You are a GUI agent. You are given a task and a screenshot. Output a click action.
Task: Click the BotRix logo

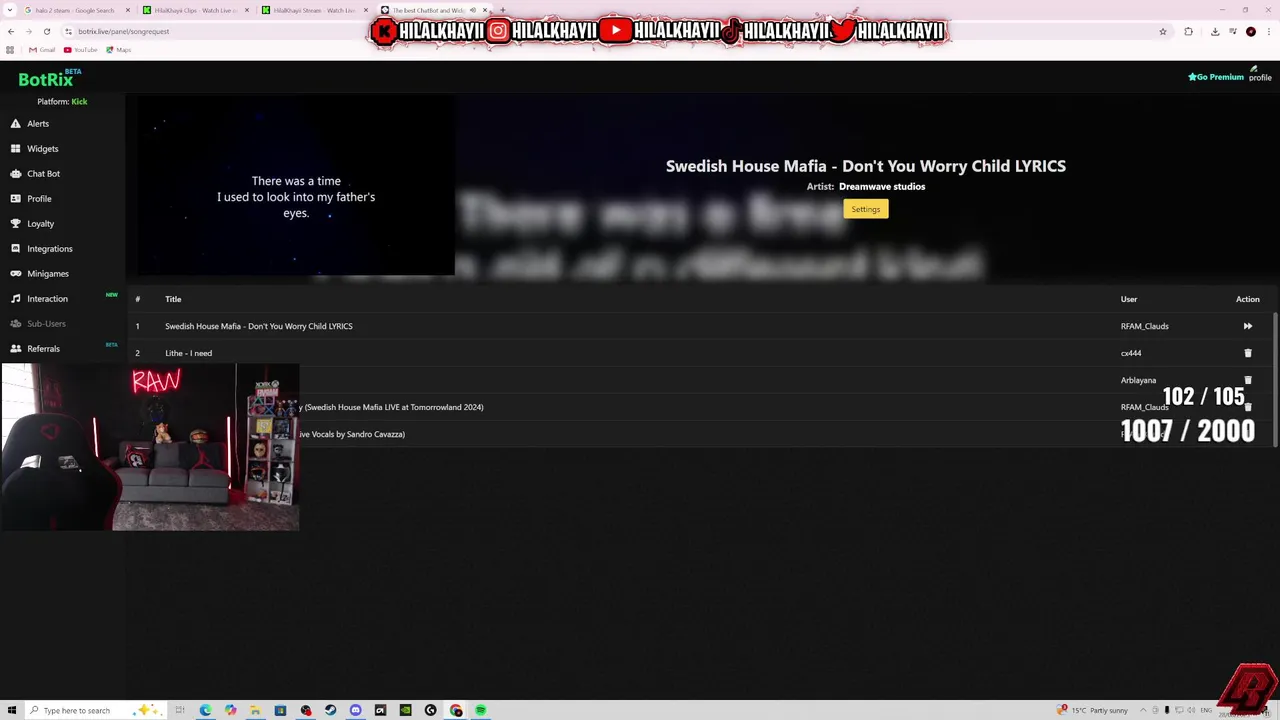tap(46, 80)
